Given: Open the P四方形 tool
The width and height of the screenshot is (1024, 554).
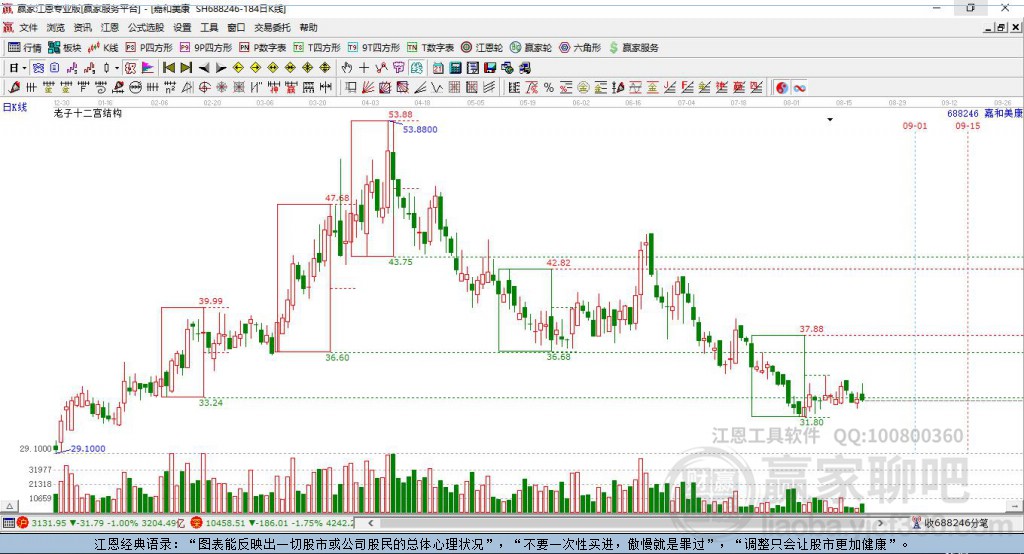Looking at the screenshot, I should point(149,48).
